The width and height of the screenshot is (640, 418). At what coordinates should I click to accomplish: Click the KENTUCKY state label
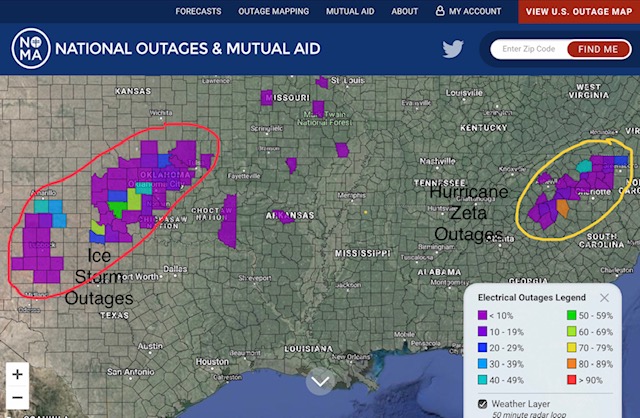(x=484, y=128)
